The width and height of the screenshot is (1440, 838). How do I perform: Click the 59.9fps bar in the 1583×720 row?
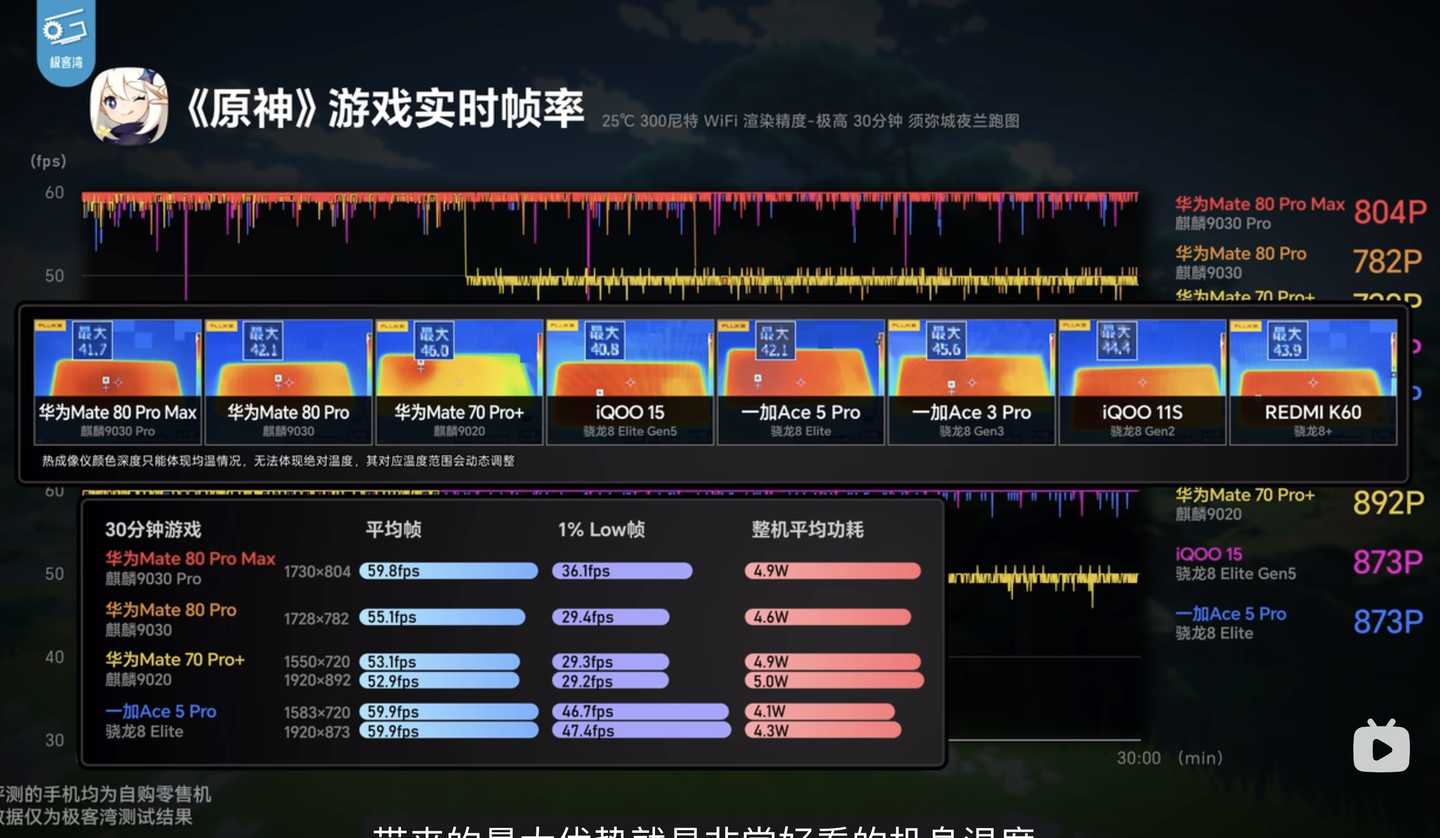tap(449, 711)
